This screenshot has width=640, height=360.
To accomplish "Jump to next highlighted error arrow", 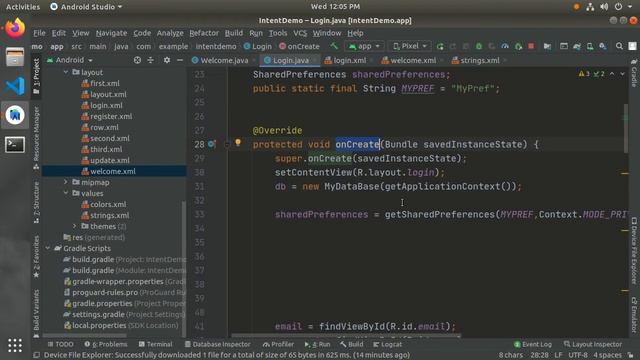I will click(x=622, y=74).
